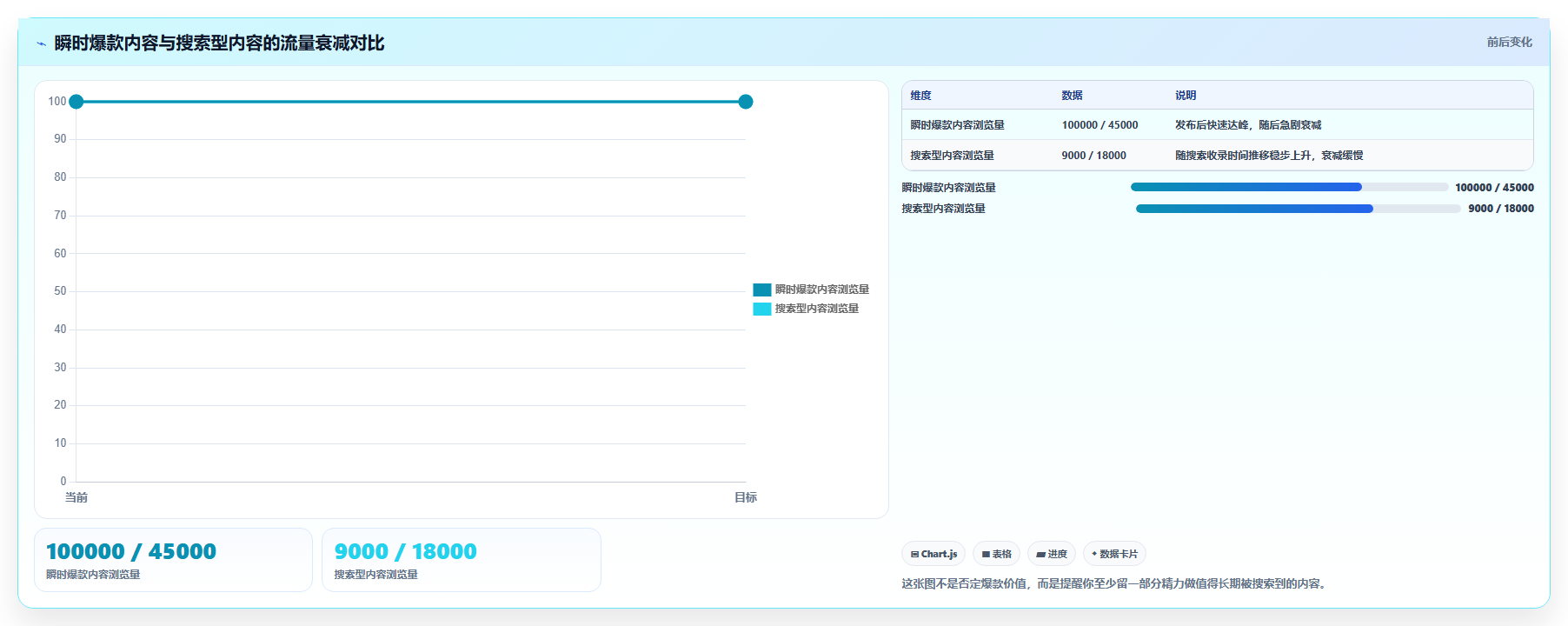Click the y-axis label 100

pyautogui.click(x=57, y=102)
